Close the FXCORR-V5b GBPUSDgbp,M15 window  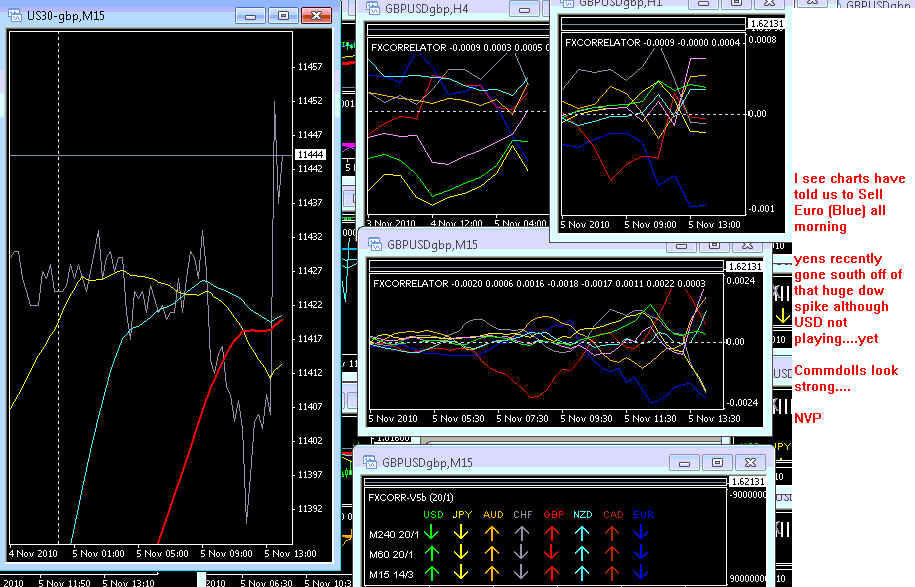750,463
